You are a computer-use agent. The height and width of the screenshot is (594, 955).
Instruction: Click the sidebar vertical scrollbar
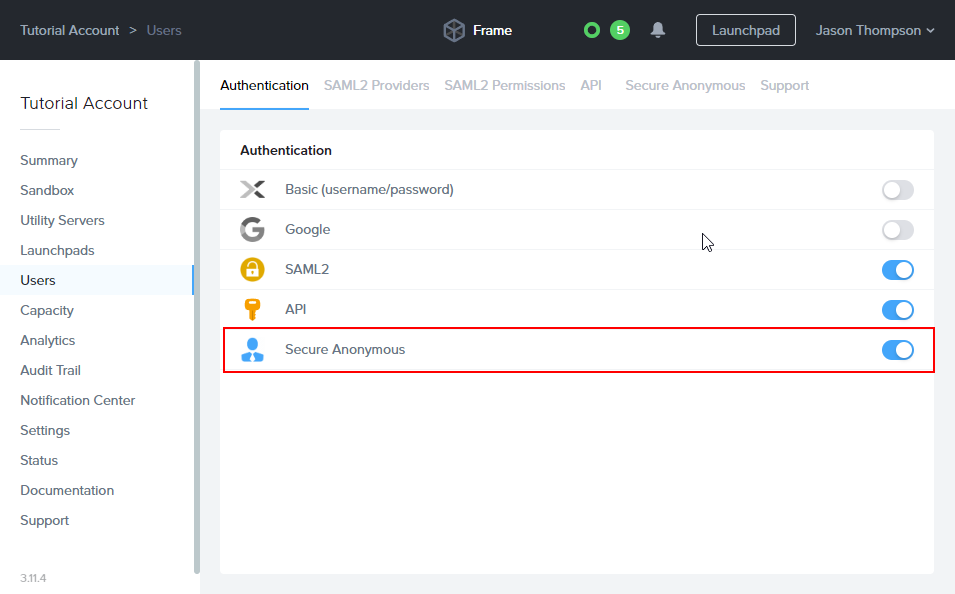197,300
